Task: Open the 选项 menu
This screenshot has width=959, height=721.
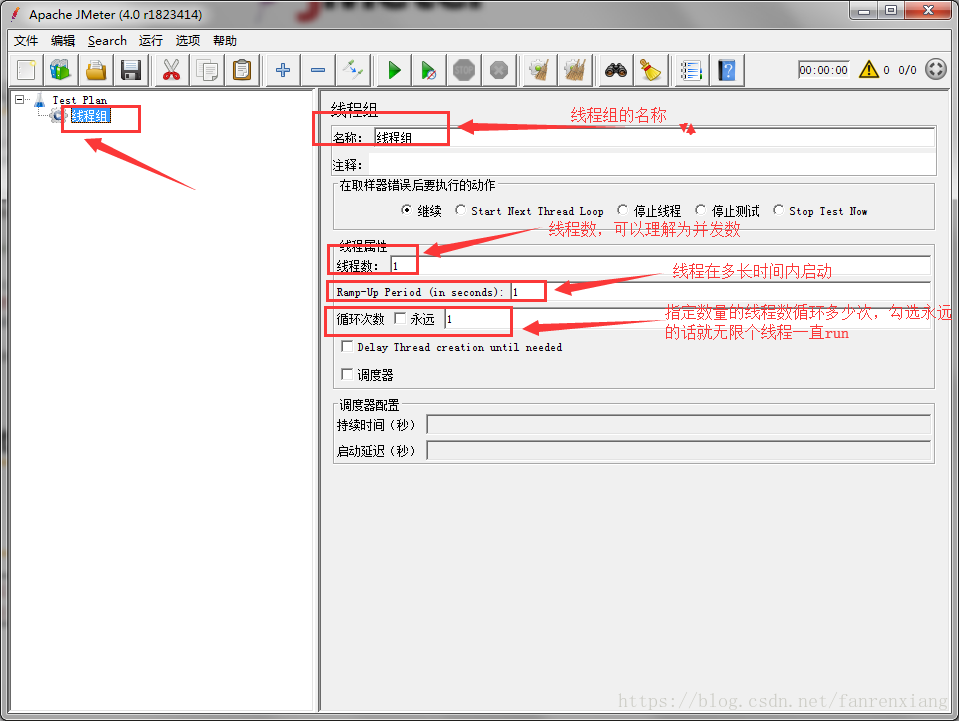Action: (188, 40)
